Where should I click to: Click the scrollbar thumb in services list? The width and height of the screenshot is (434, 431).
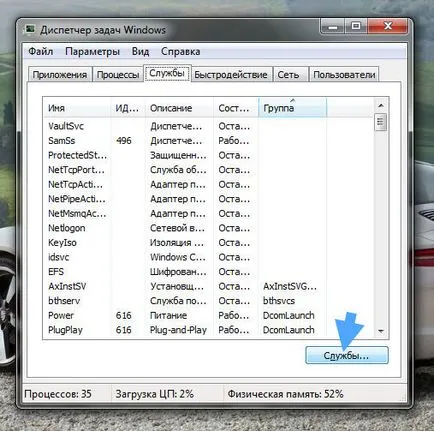381,122
